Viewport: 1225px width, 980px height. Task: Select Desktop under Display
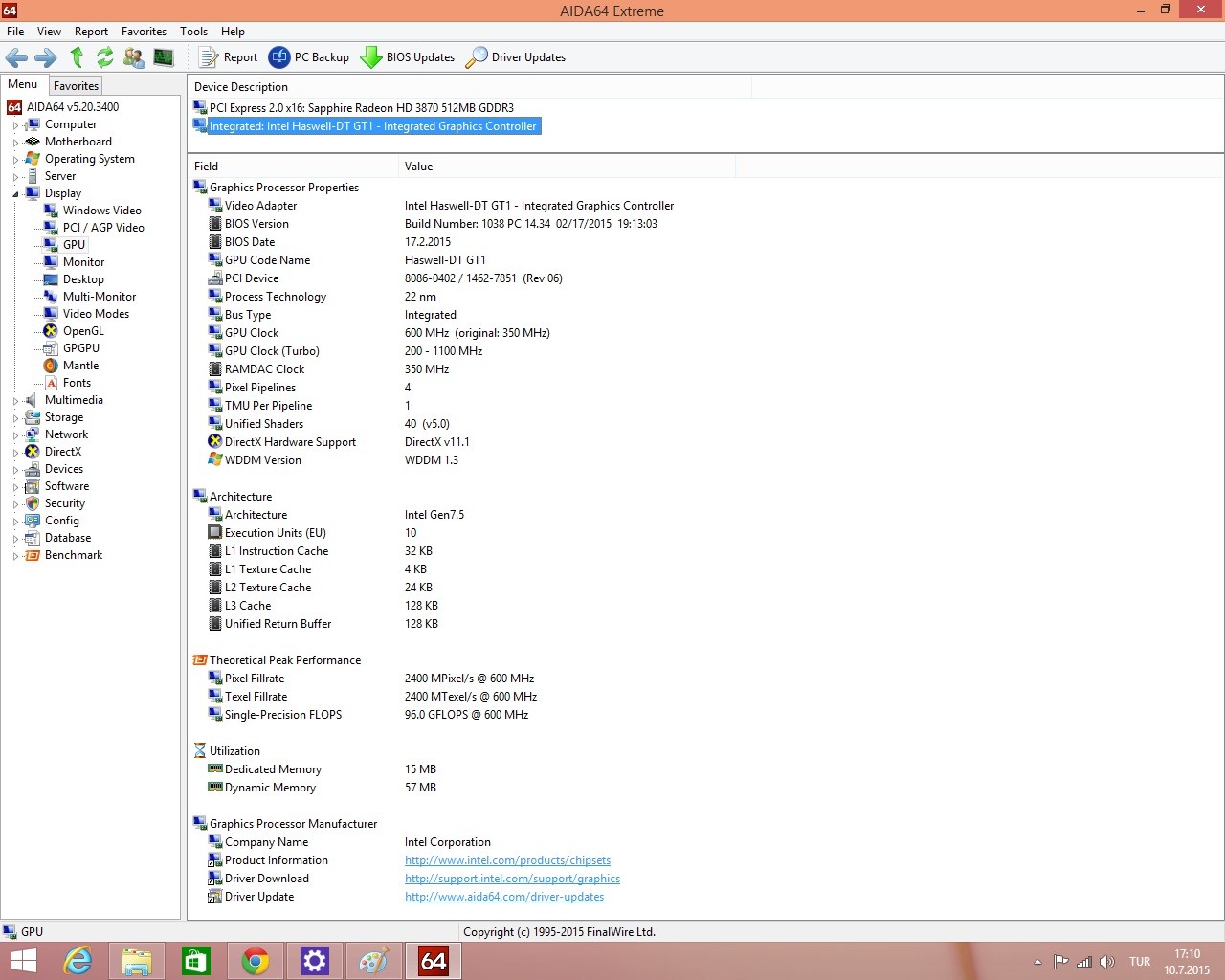pos(83,279)
